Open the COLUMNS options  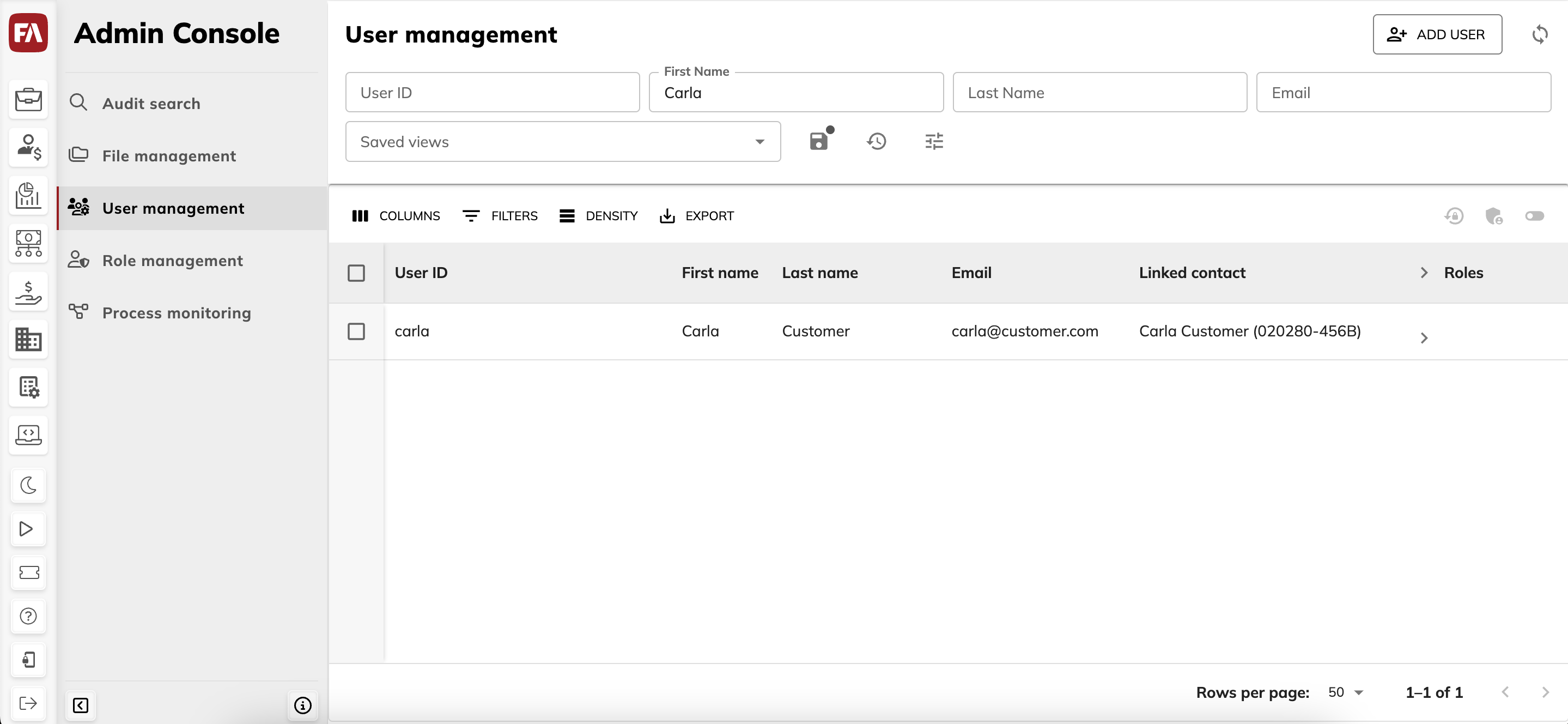pos(396,216)
